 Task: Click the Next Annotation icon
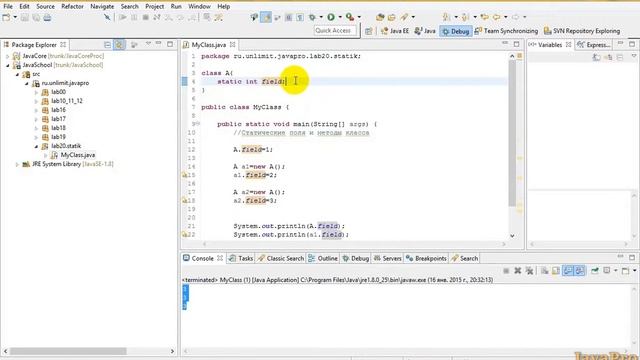pos(447,17)
